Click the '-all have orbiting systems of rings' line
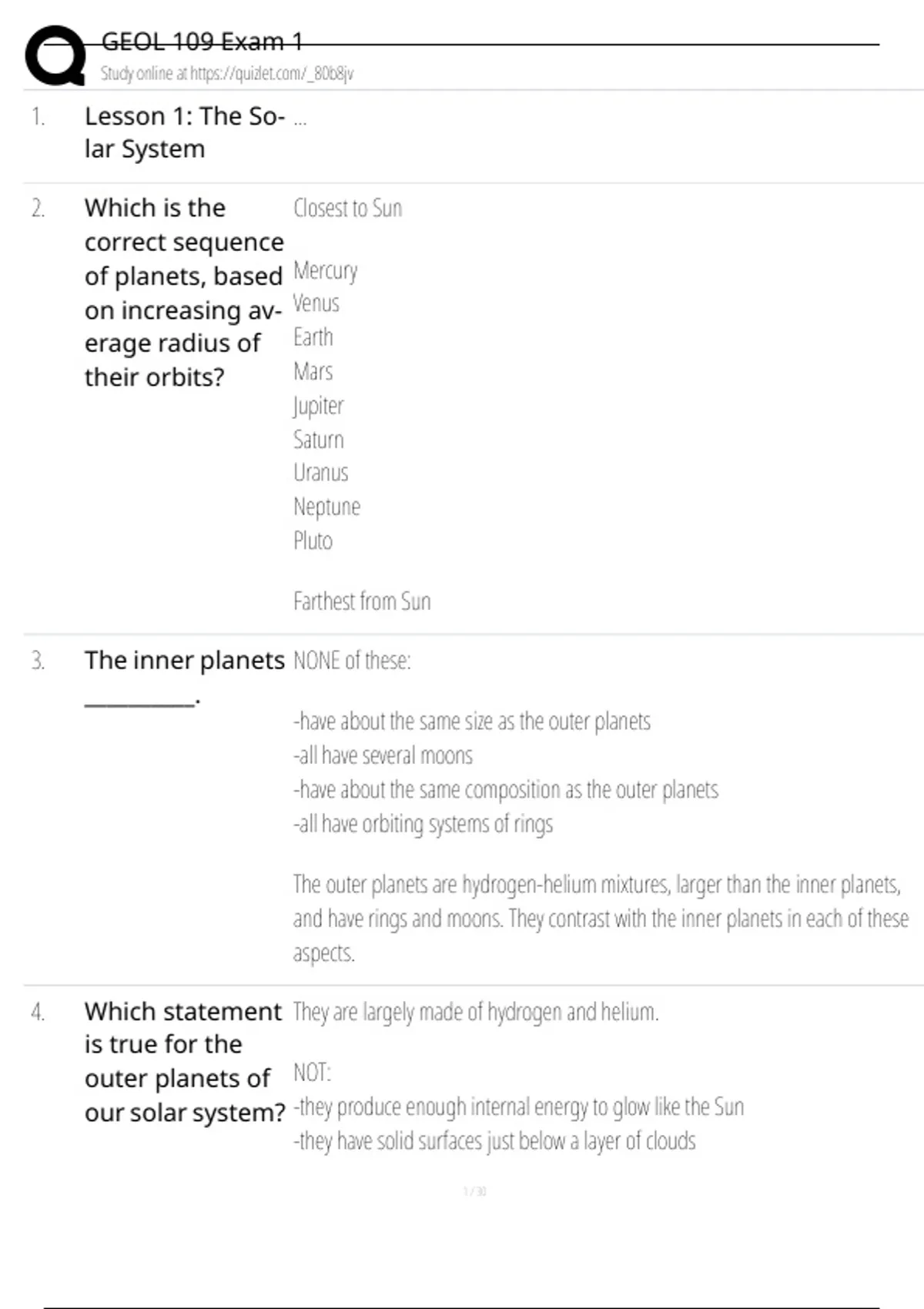The height and width of the screenshot is (1309, 924). click(x=423, y=824)
